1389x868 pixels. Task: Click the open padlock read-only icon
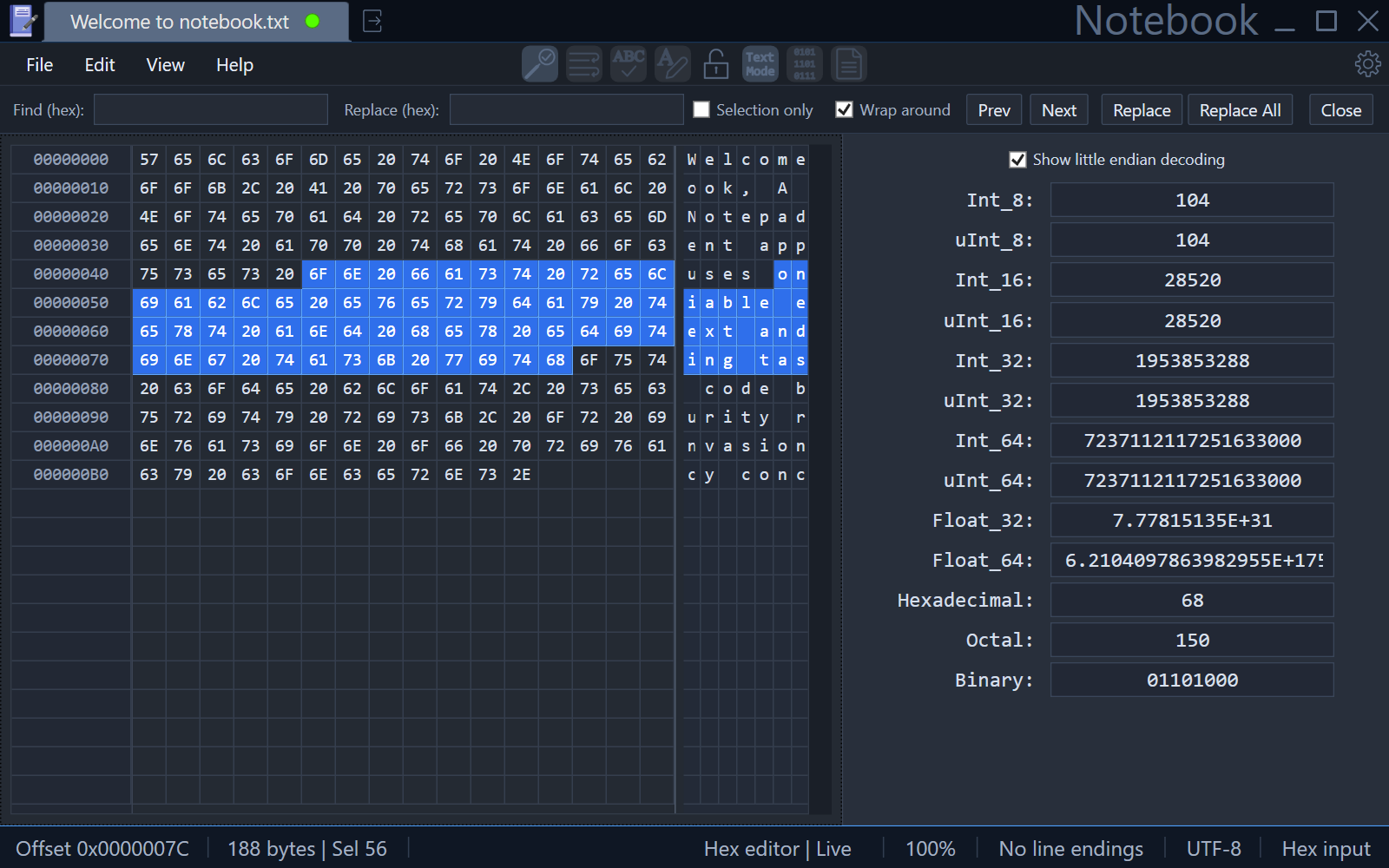click(716, 64)
